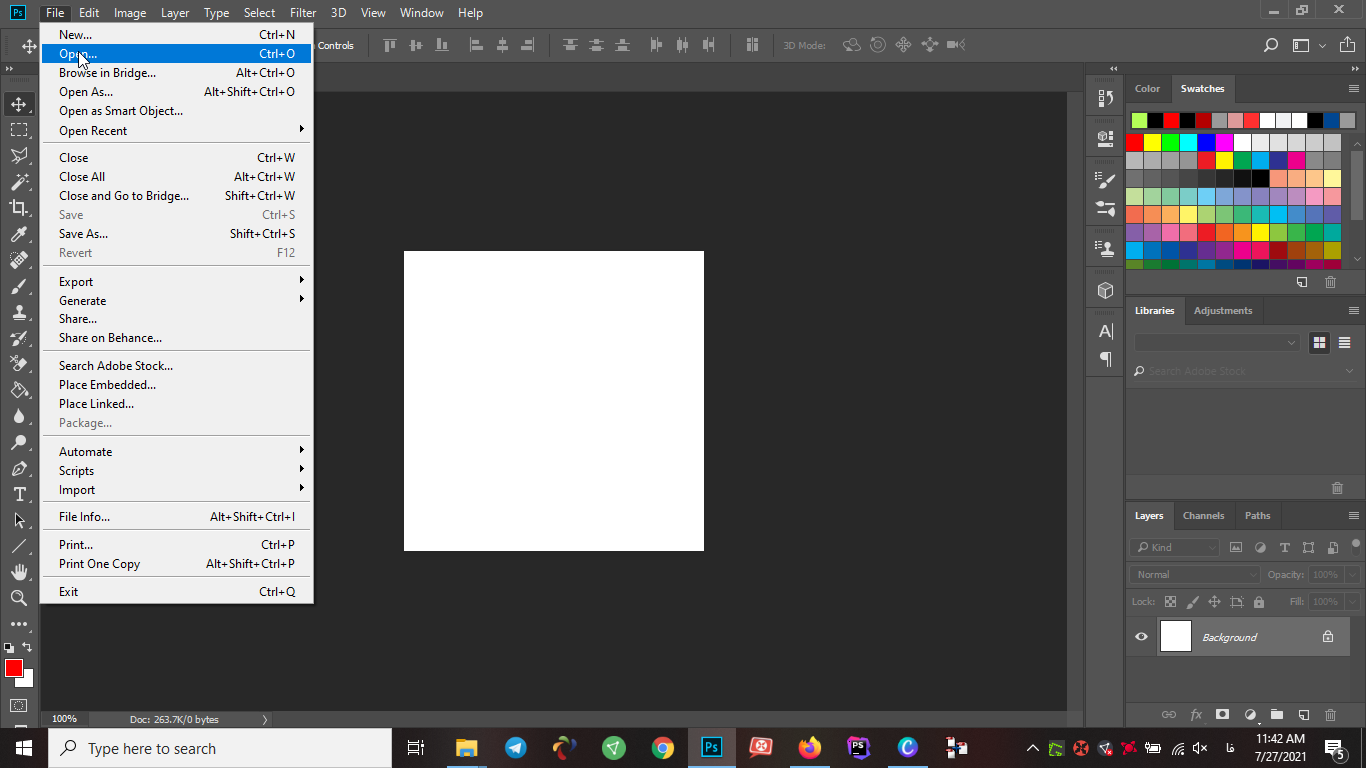Expand the Open Recent submenu
The image size is (1366, 768).
177,130
